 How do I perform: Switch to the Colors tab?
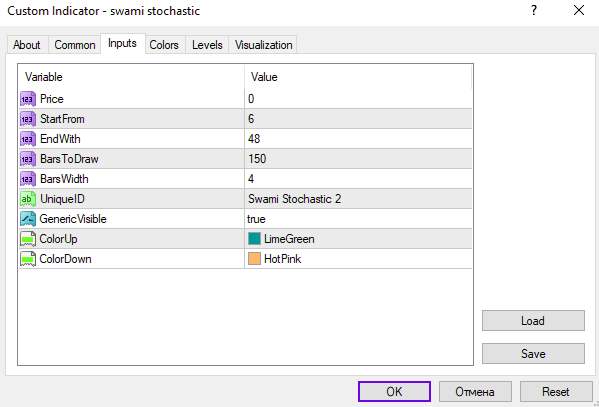[x=164, y=45]
